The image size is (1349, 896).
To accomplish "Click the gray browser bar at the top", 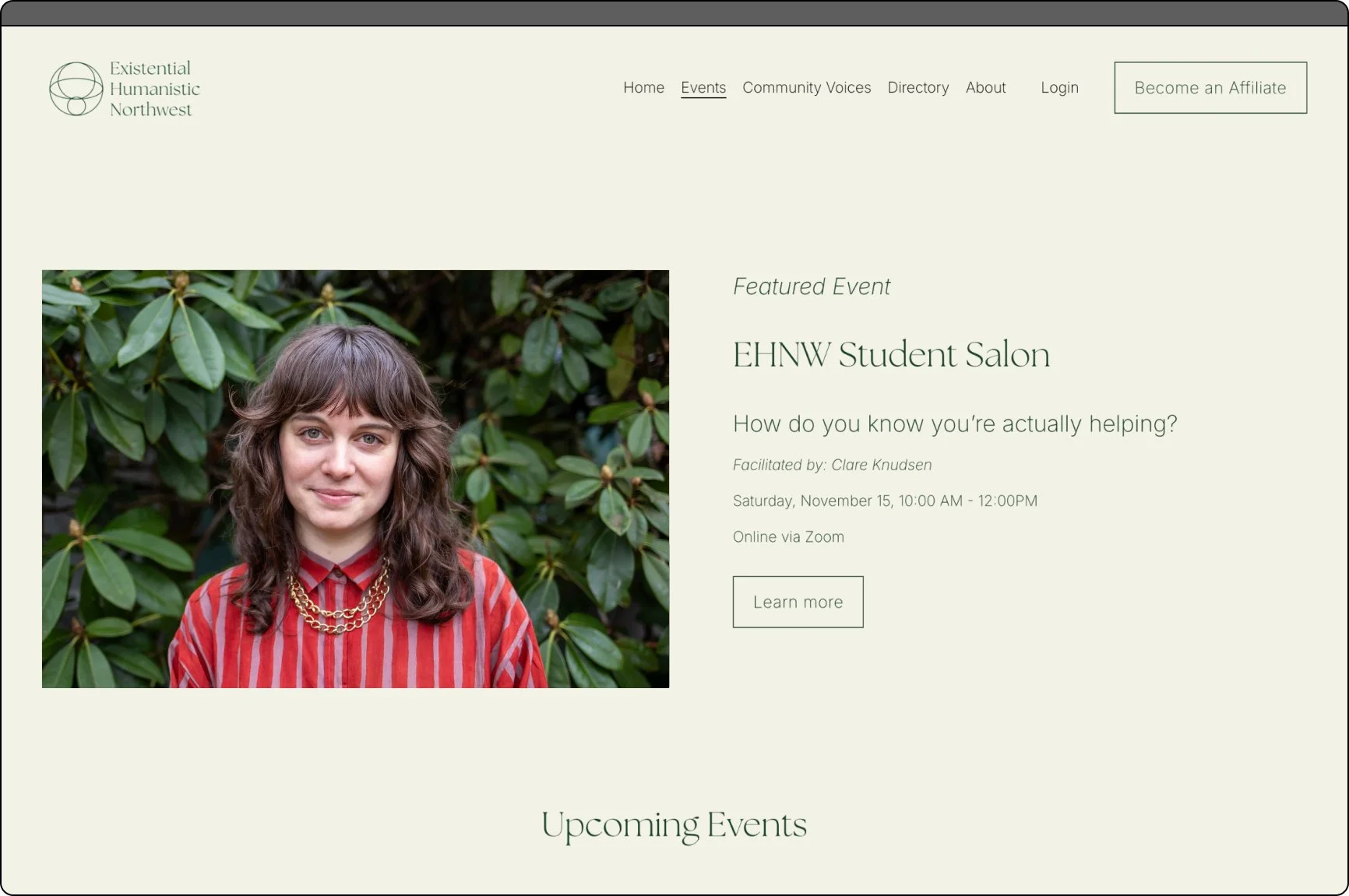I will [x=674, y=13].
